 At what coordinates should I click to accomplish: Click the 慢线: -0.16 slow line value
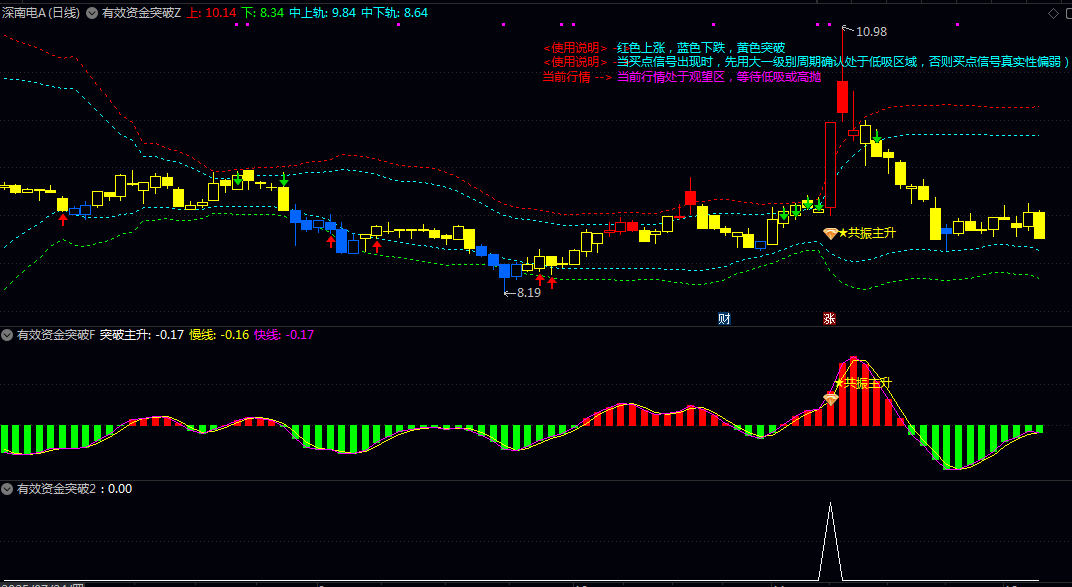[219, 335]
